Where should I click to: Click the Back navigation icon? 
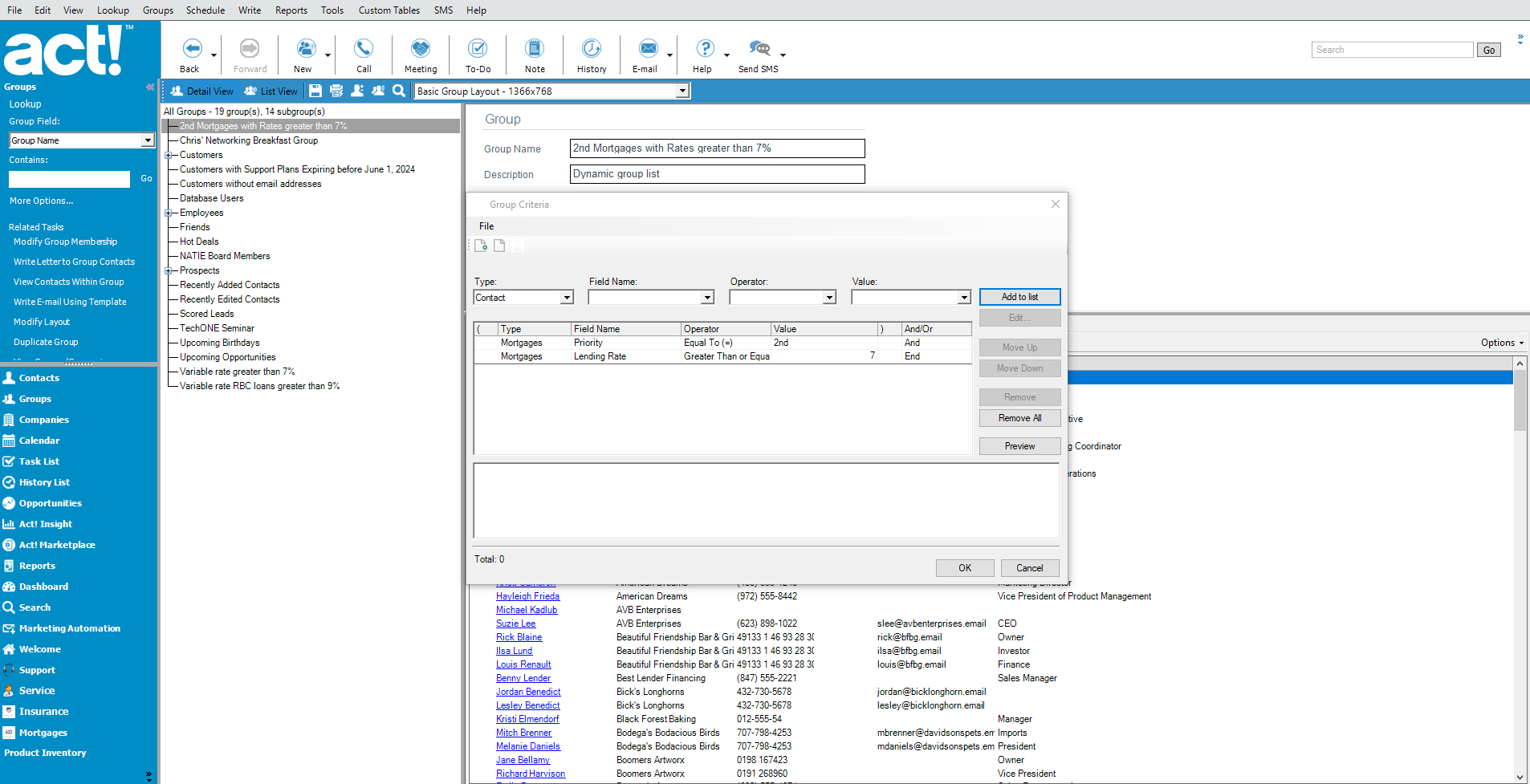[x=192, y=49]
